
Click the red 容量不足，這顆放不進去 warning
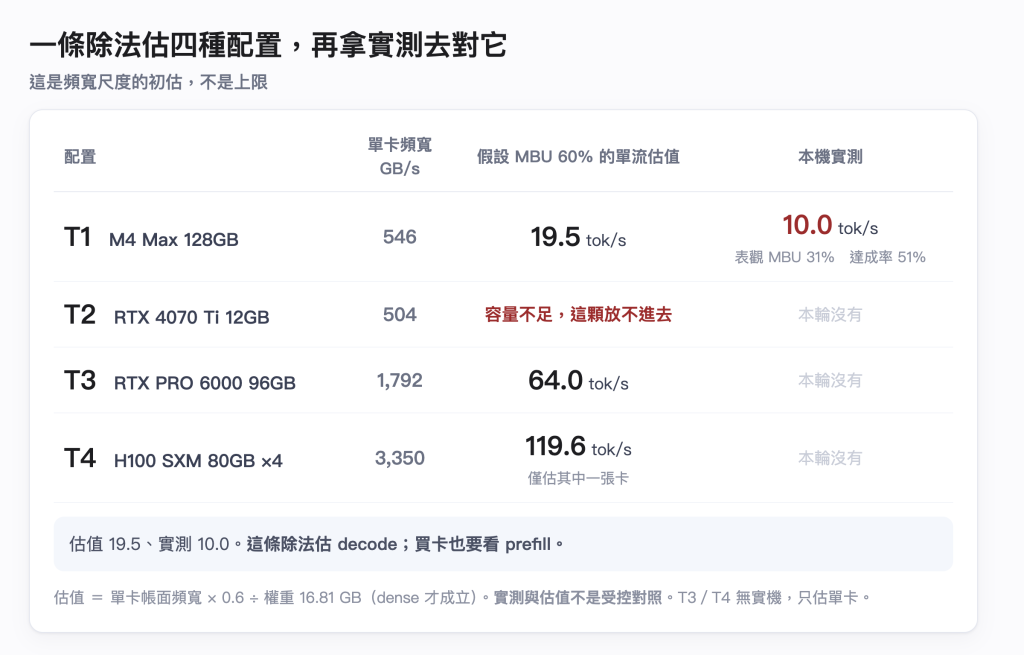578,315
